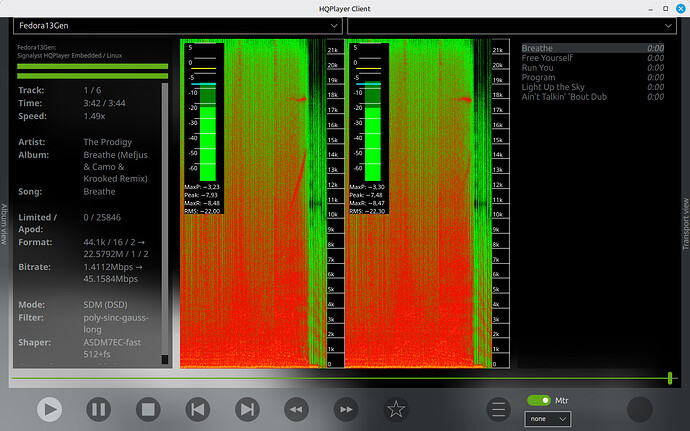Click the '3:42 / 3:44' time value
The image size is (690, 431).
pos(104,103)
